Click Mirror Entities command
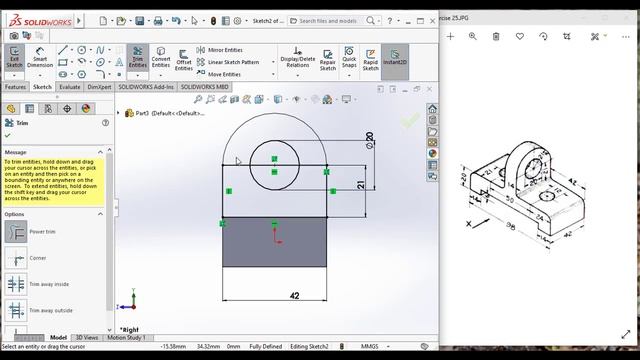The height and width of the screenshot is (360, 640). pyautogui.click(x=220, y=50)
